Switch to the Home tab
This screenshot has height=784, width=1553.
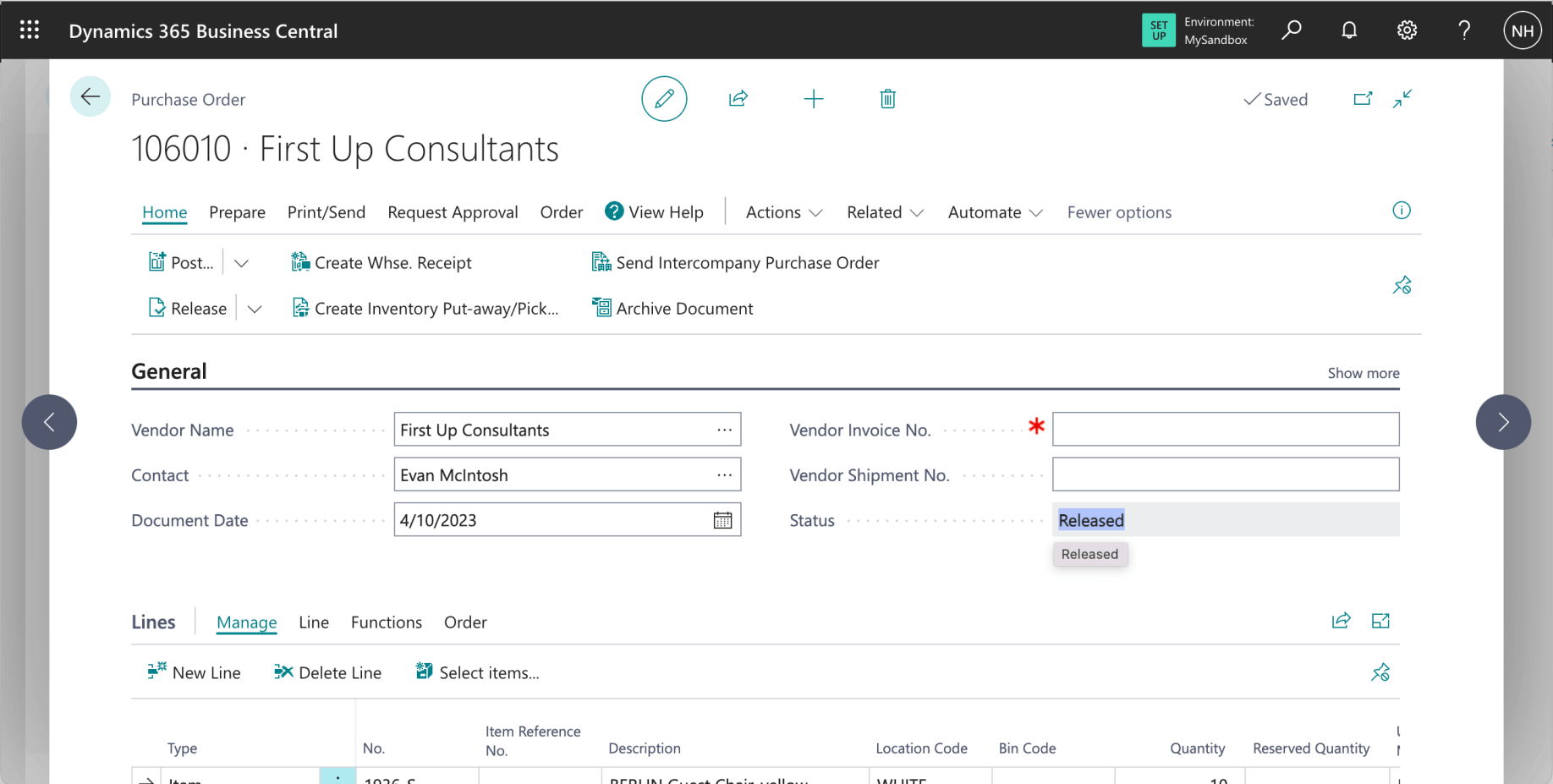[164, 212]
